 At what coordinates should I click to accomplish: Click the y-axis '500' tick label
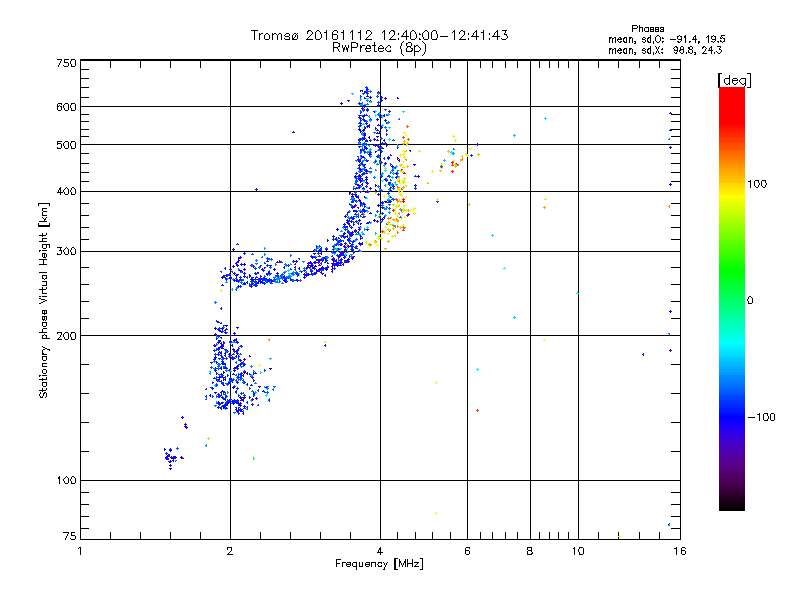pos(66,145)
